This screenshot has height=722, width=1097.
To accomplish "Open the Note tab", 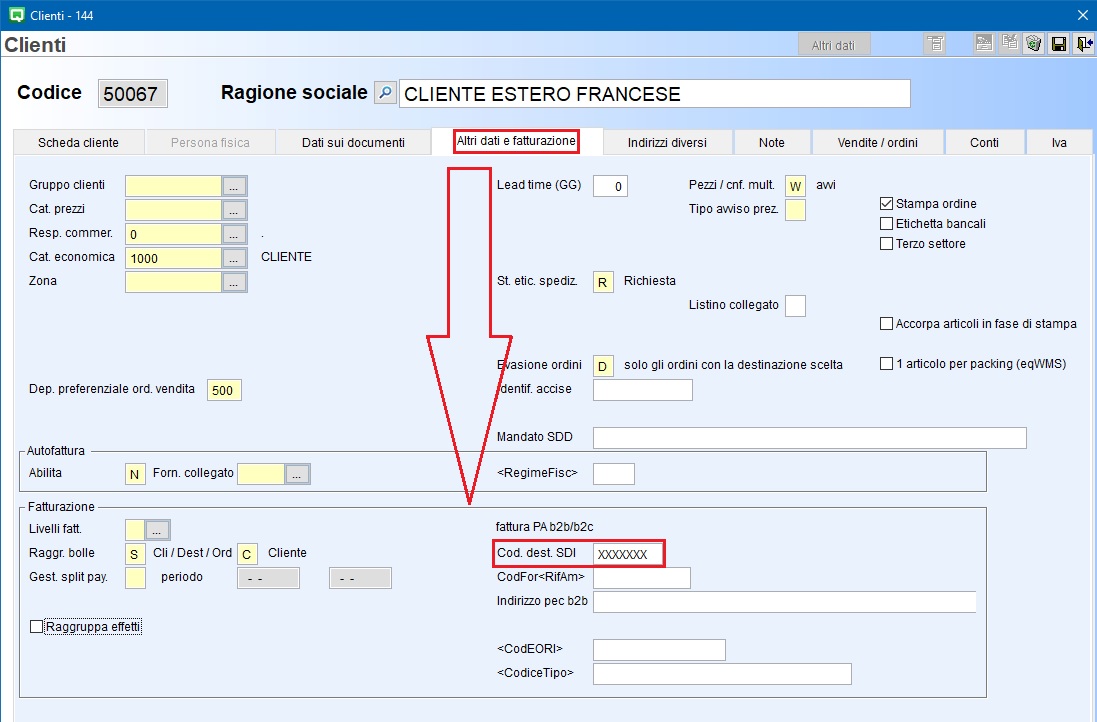I will [772, 142].
